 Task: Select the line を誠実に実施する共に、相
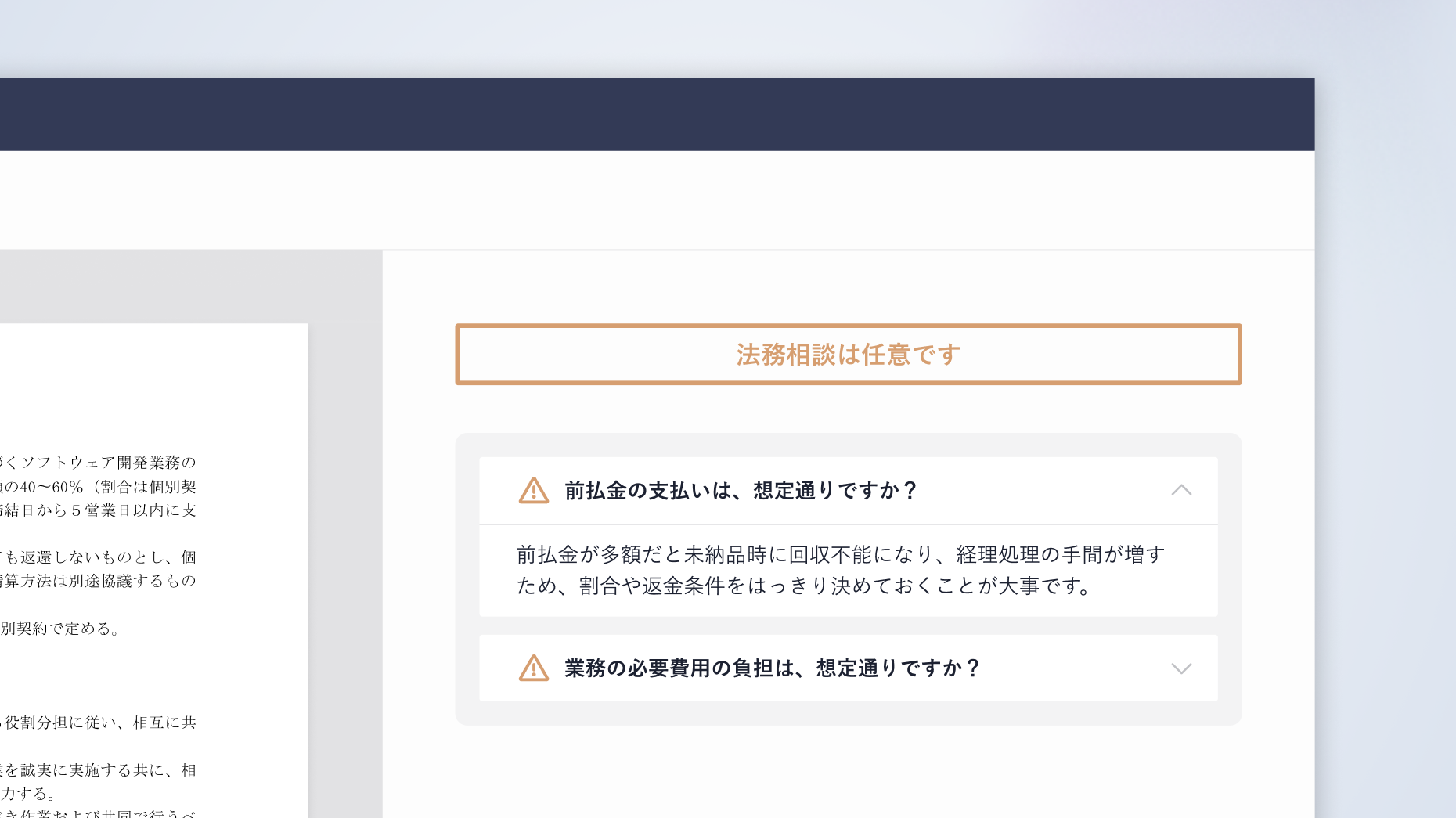[x=98, y=770]
